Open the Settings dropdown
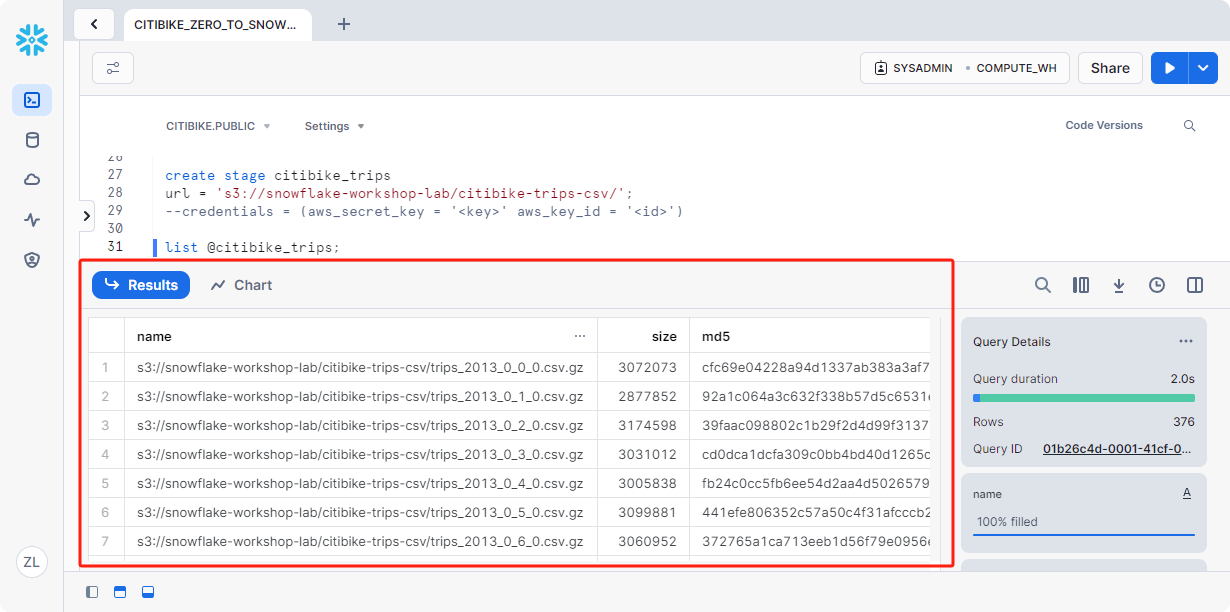The width and height of the screenshot is (1230, 612). coord(334,126)
